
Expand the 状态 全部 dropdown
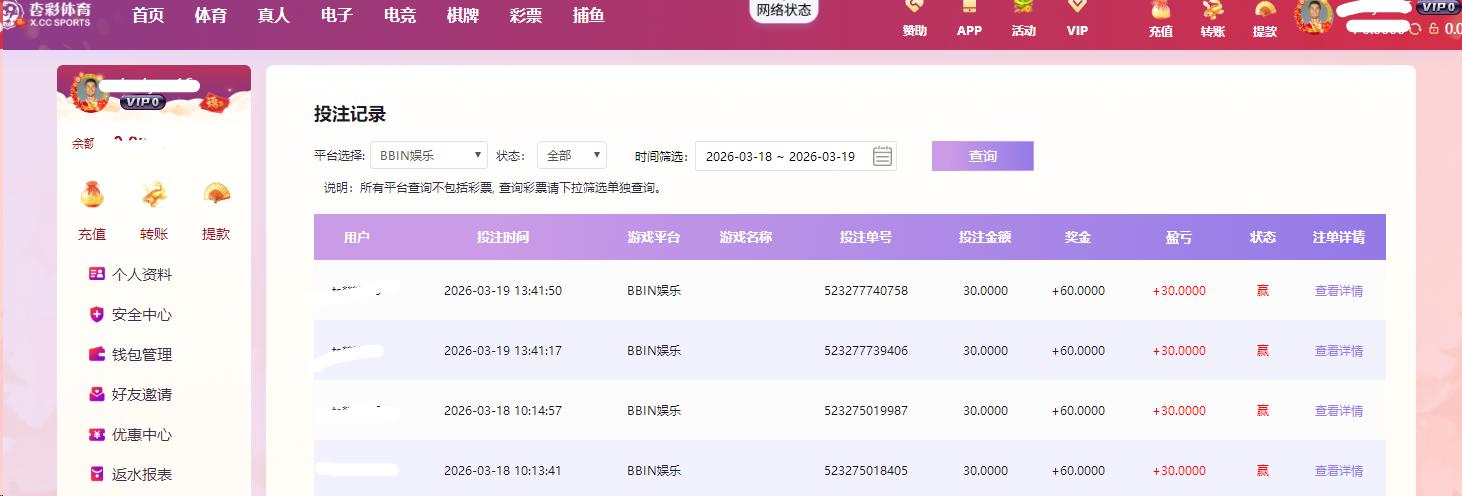(x=571, y=156)
